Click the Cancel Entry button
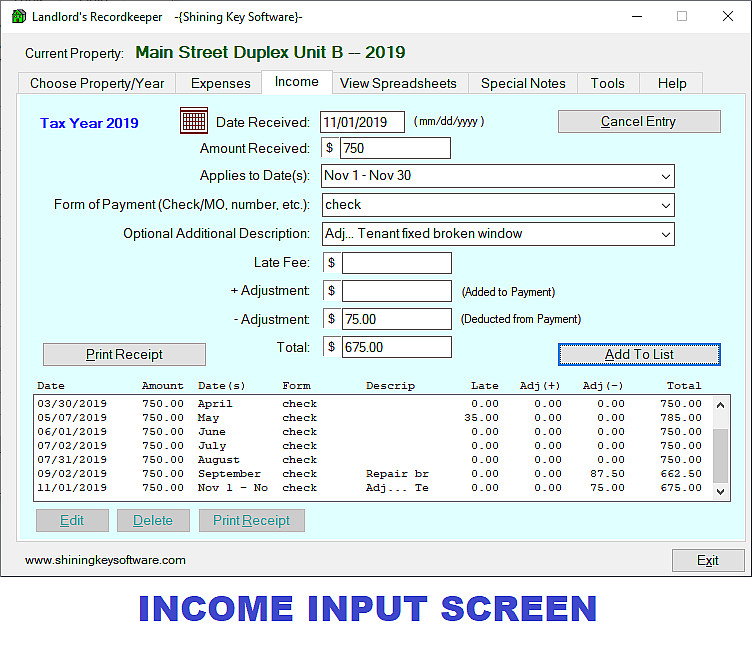 point(639,122)
